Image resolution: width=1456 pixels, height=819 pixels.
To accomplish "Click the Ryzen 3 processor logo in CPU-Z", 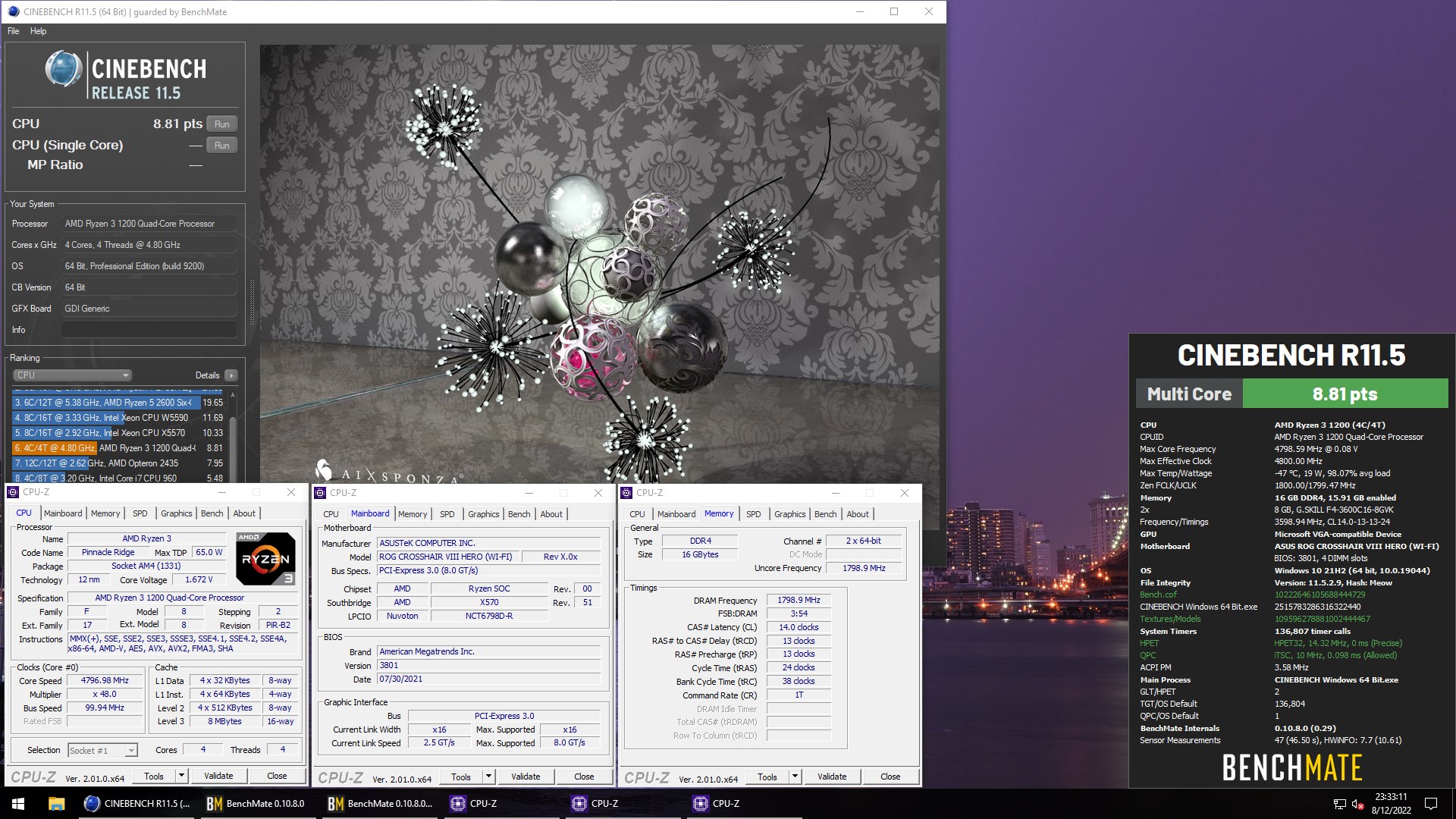I will 265,559.
